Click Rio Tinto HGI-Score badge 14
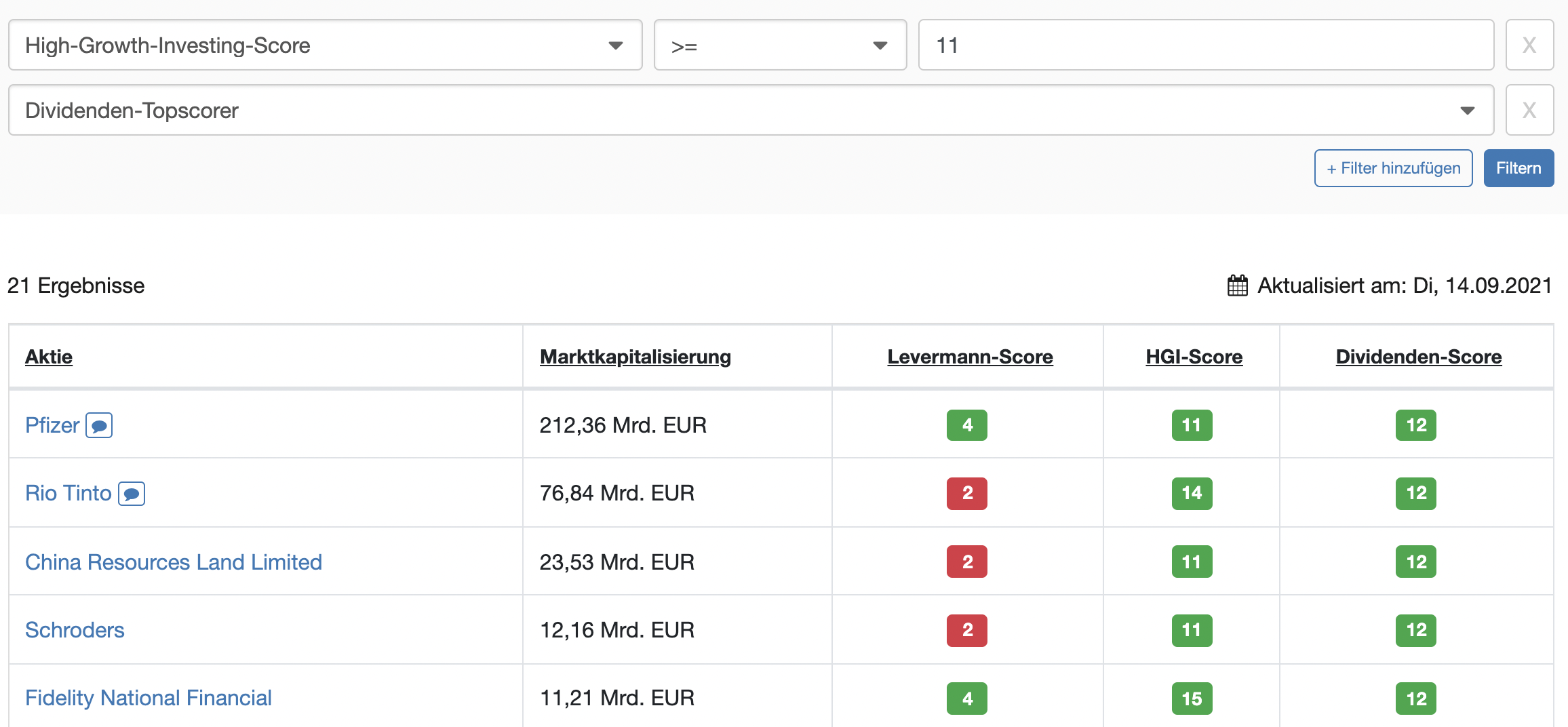The width and height of the screenshot is (1568, 727). click(1192, 493)
